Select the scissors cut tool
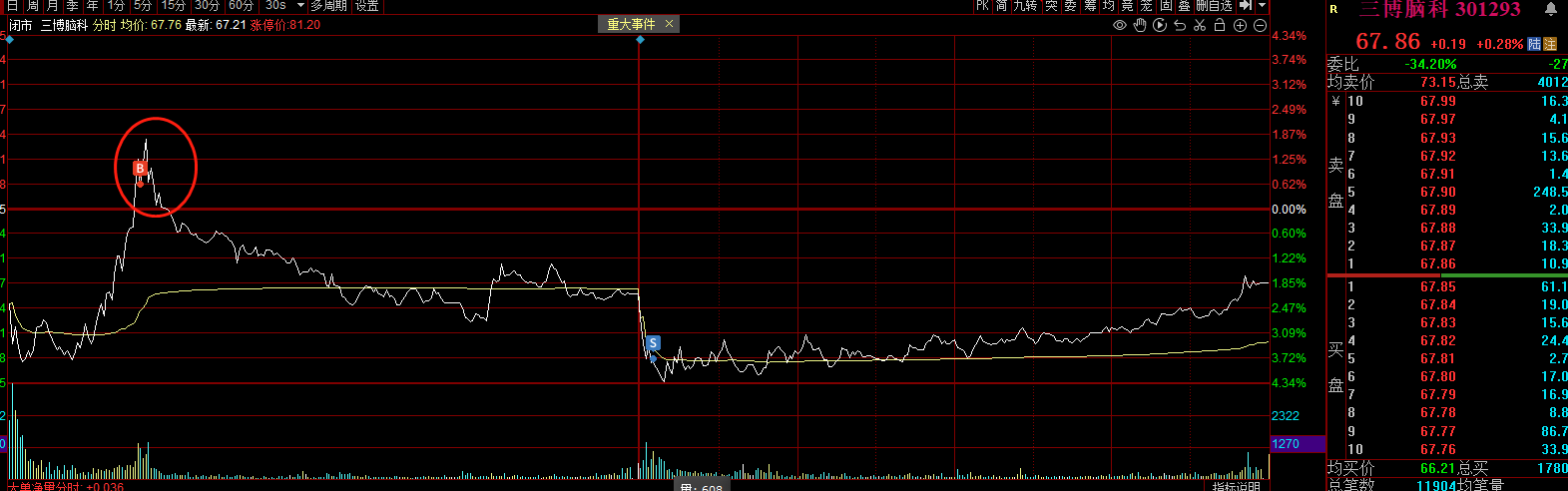 [x=1200, y=25]
